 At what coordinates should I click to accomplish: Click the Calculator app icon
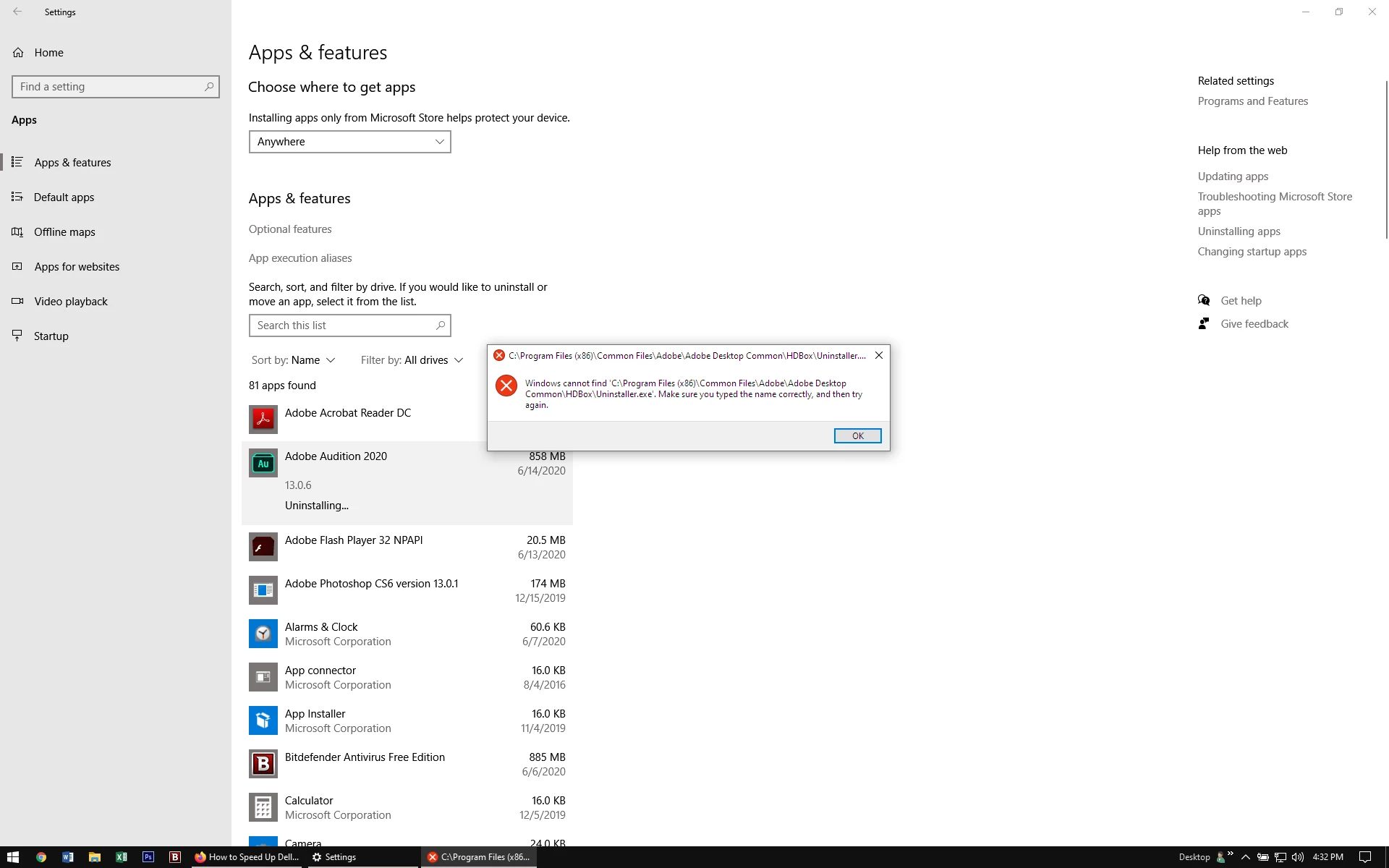(x=263, y=807)
